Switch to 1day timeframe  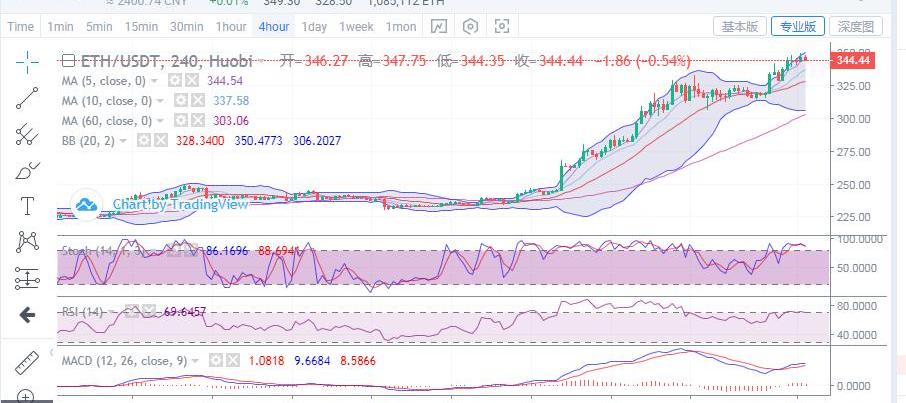point(314,27)
